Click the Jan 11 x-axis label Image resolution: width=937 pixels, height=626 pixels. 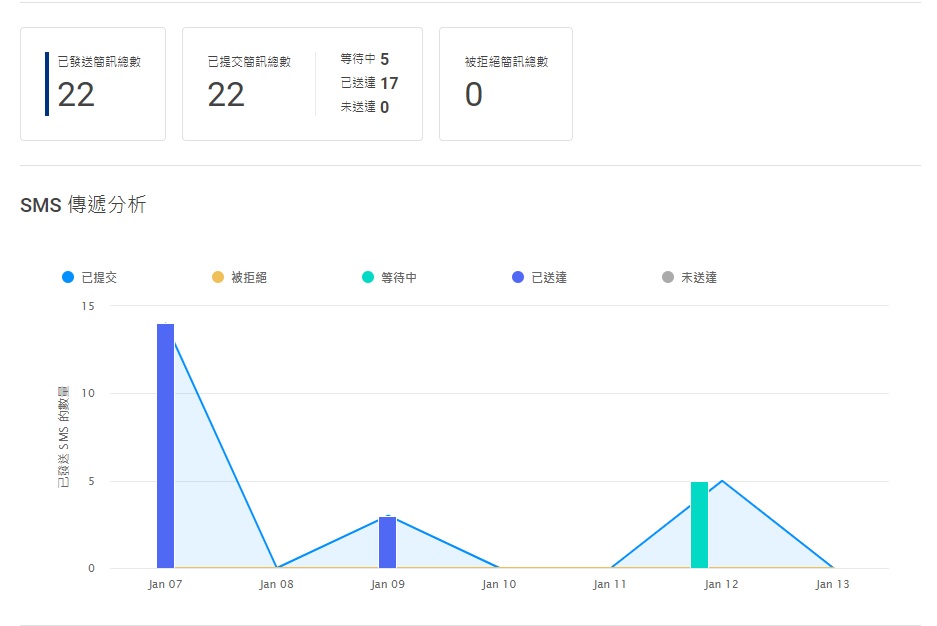click(609, 585)
